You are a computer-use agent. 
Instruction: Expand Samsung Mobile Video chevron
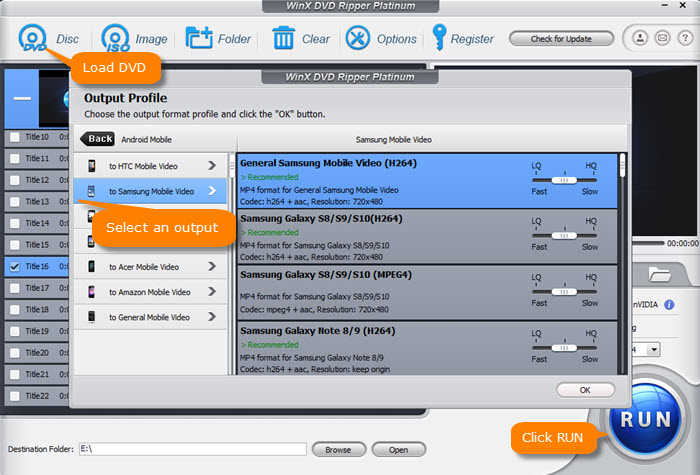[x=212, y=191]
